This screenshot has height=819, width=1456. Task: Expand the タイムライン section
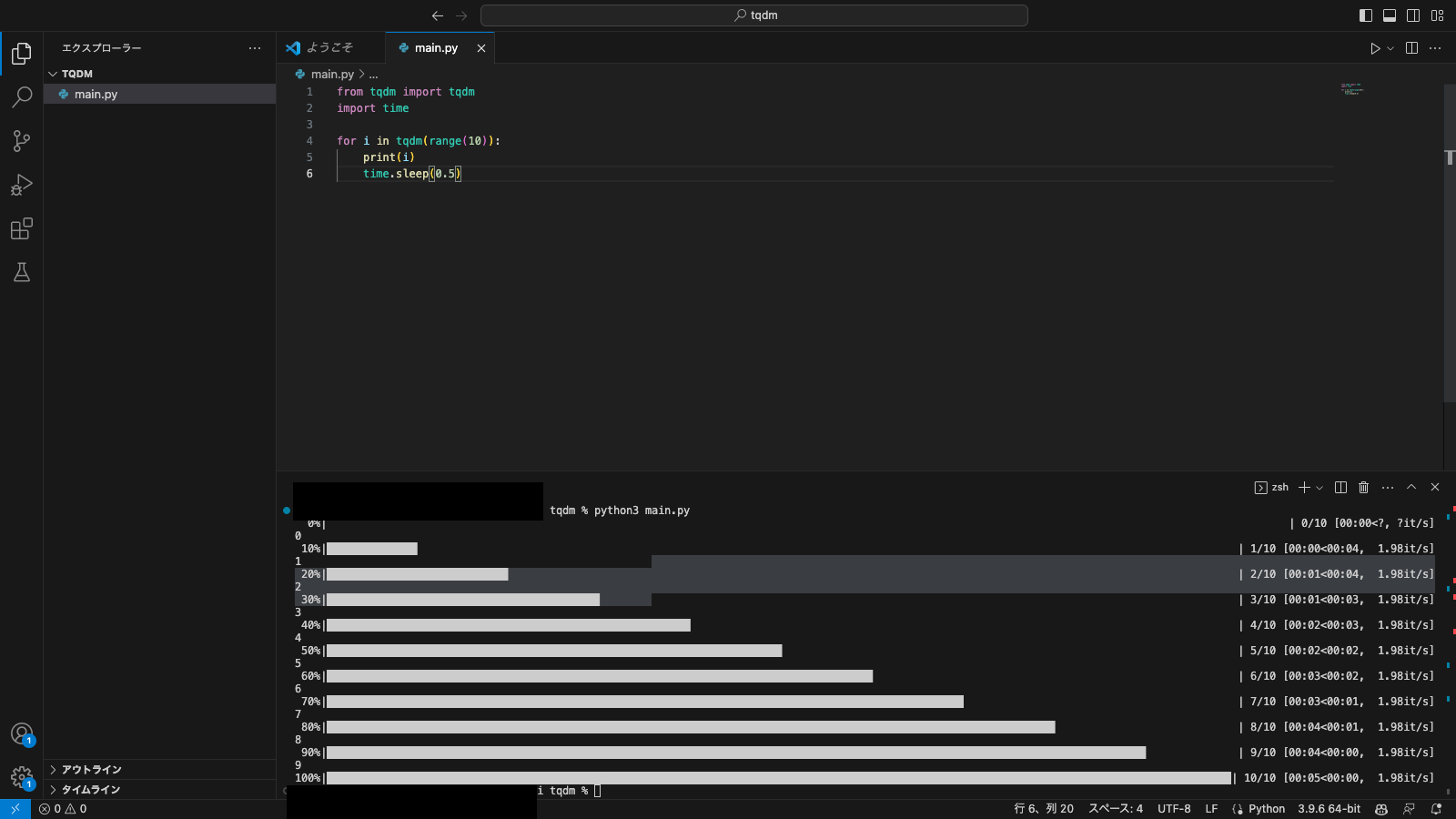[90, 790]
